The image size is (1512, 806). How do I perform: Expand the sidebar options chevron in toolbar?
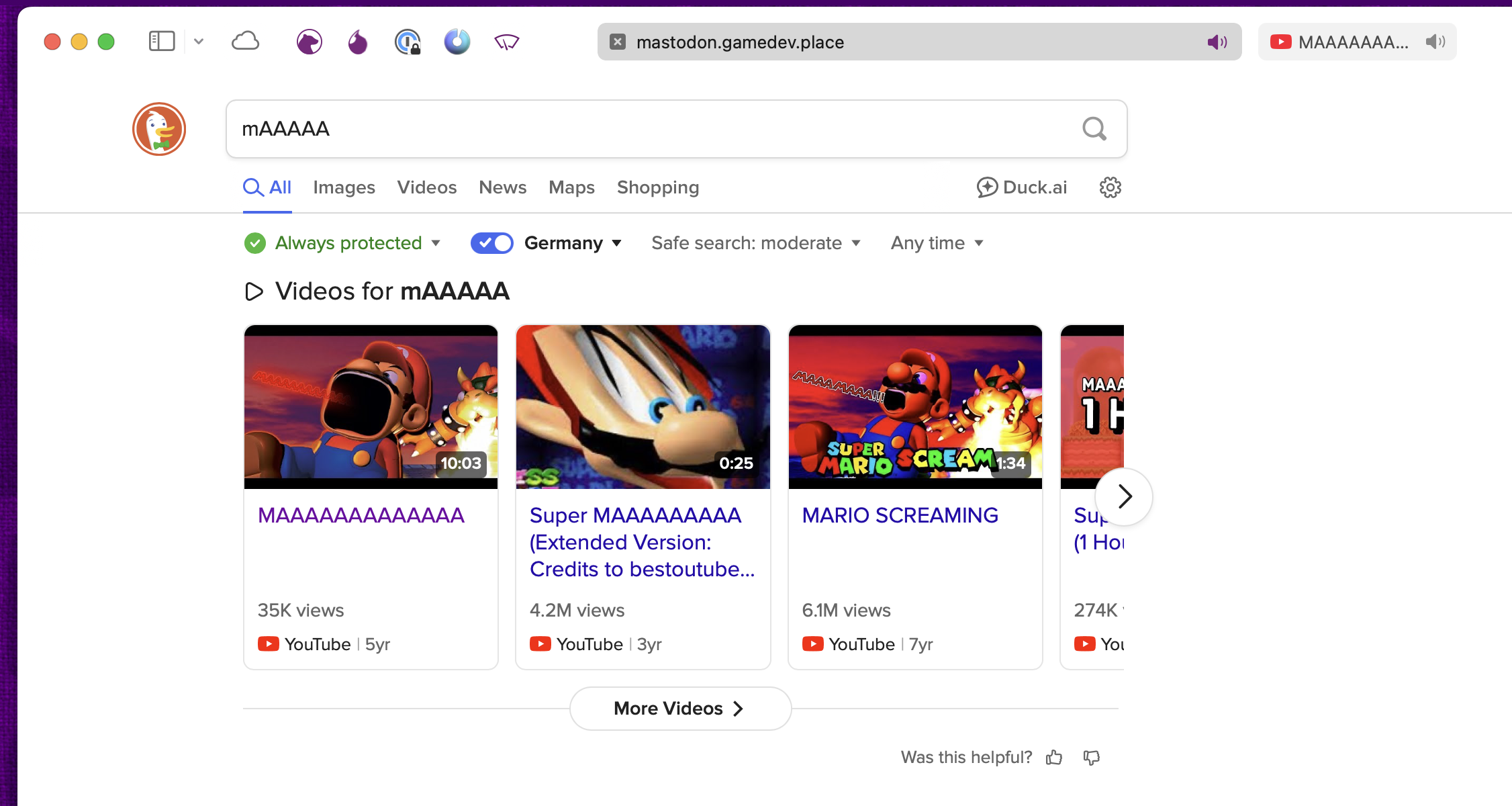click(199, 42)
